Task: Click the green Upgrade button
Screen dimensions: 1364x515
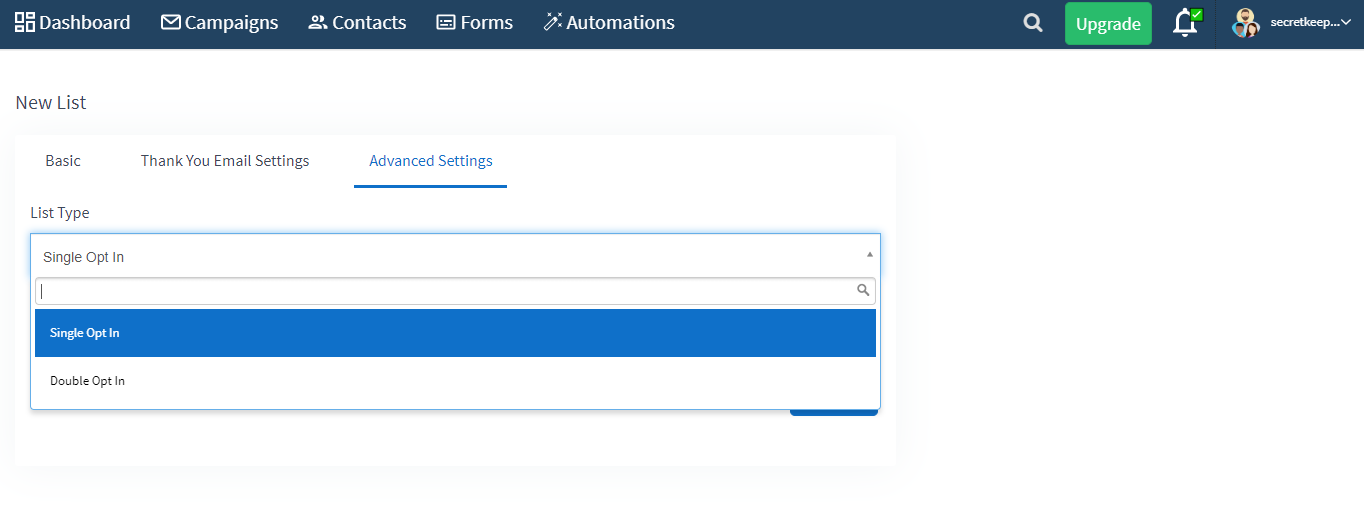Action: tap(1108, 24)
